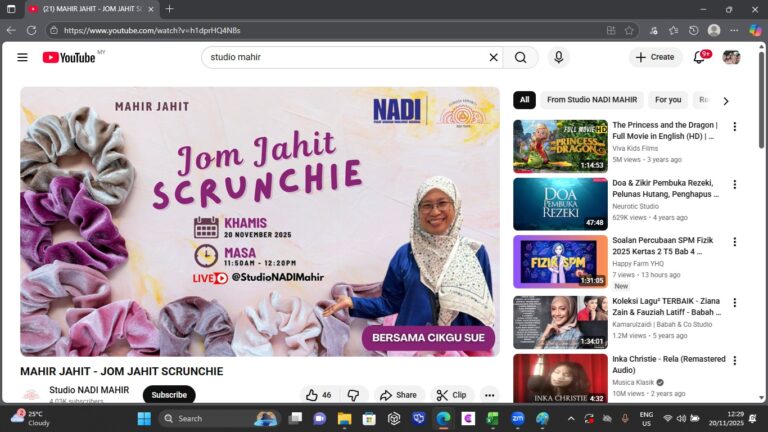Click the search magnifier button

coord(520,57)
